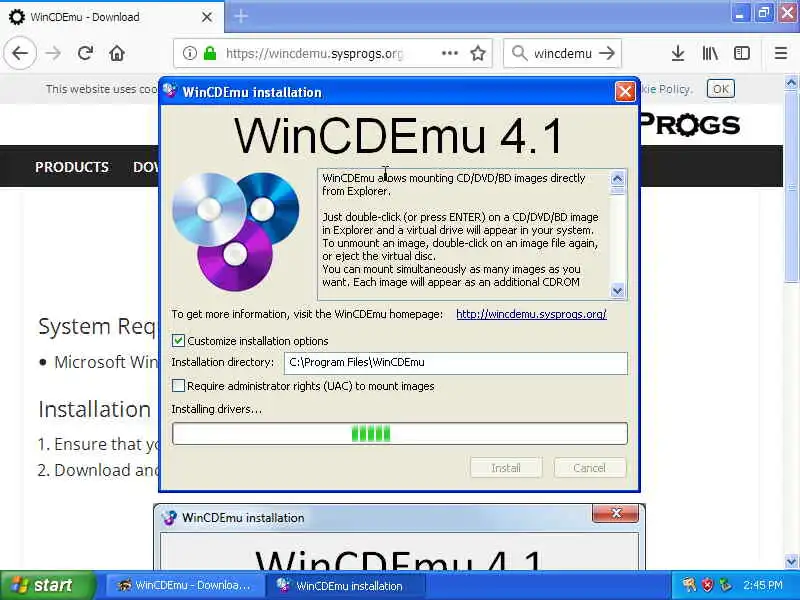
Task: Toggle Customize installation options checkbox
Action: pyautogui.click(x=178, y=340)
